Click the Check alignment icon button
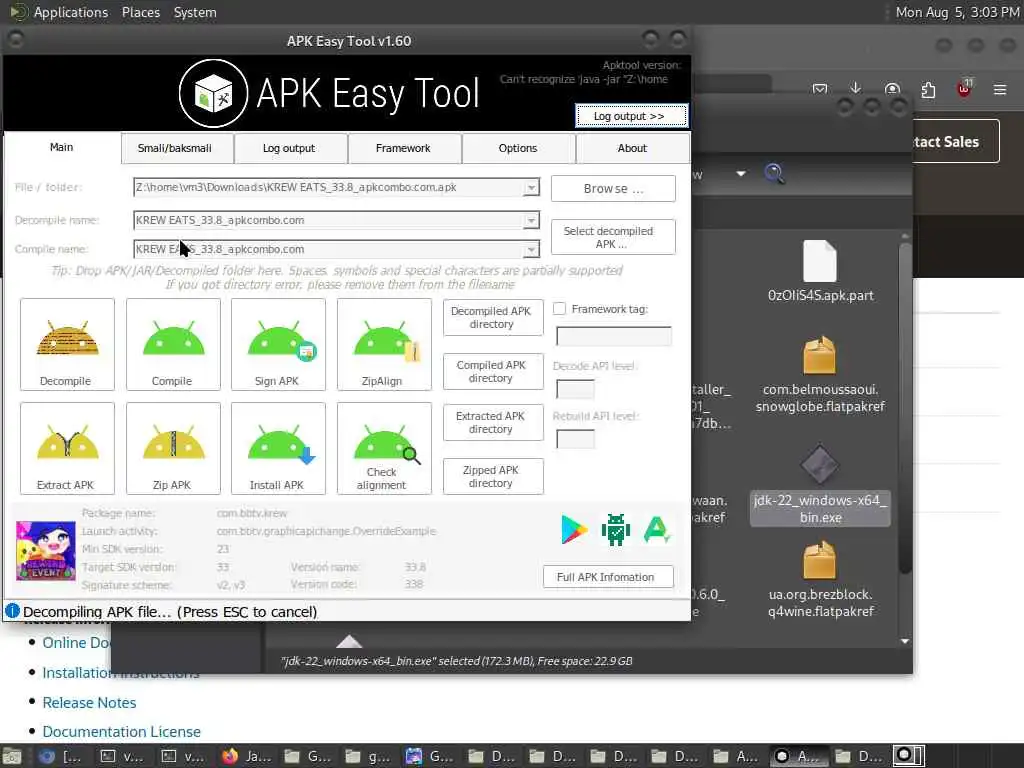Screen dimensions: 1024x768 coord(384,449)
